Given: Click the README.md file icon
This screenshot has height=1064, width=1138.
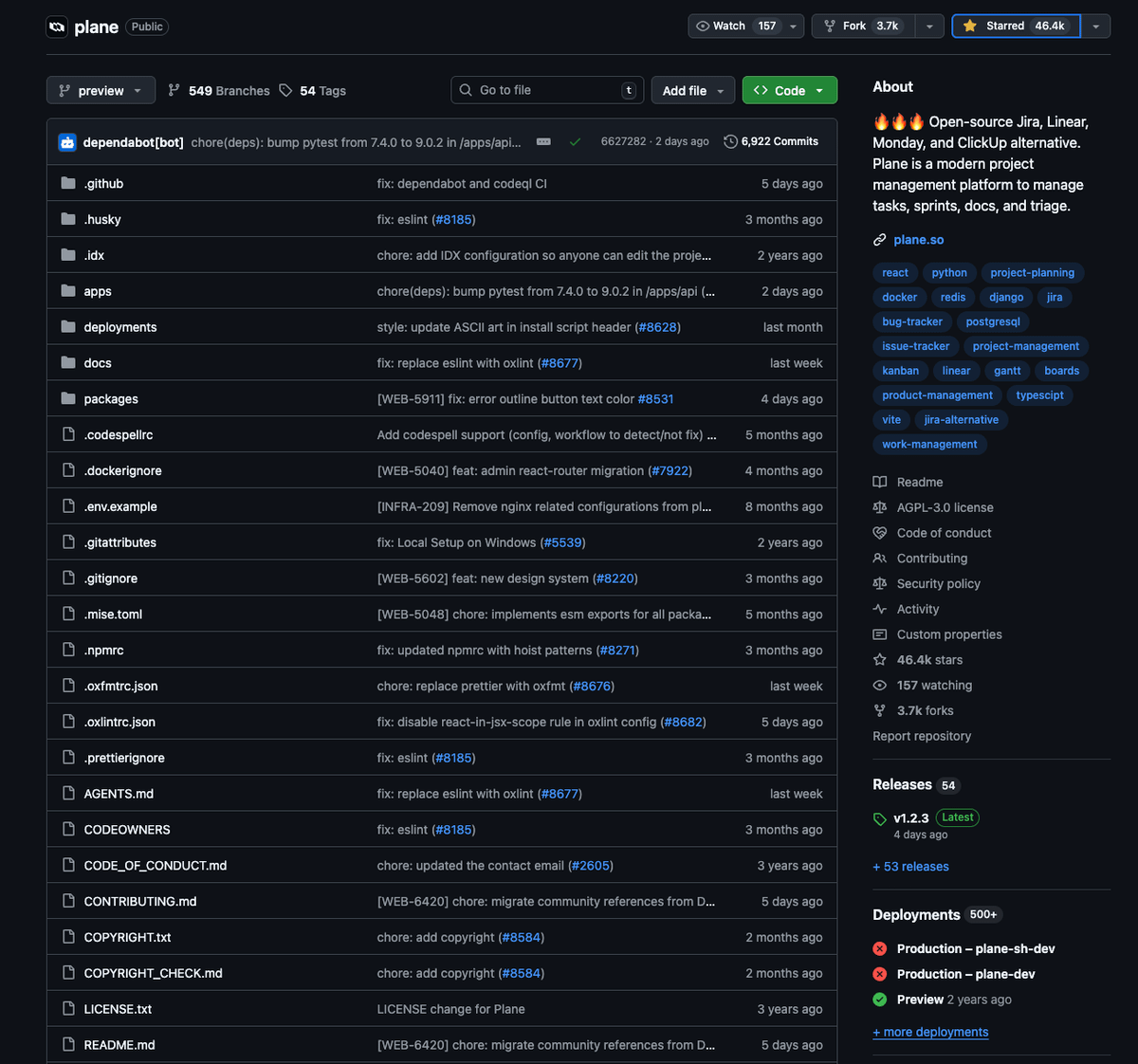Looking at the screenshot, I should pos(68,1044).
